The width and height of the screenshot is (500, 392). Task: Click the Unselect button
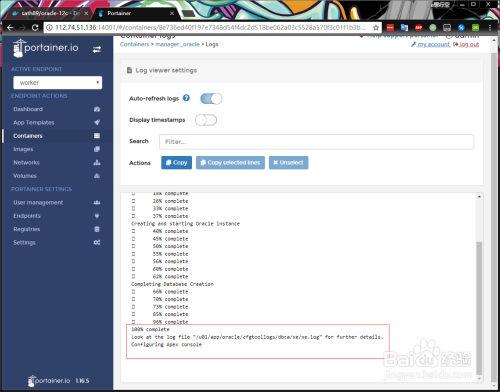pyautogui.click(x=288, y=163)
